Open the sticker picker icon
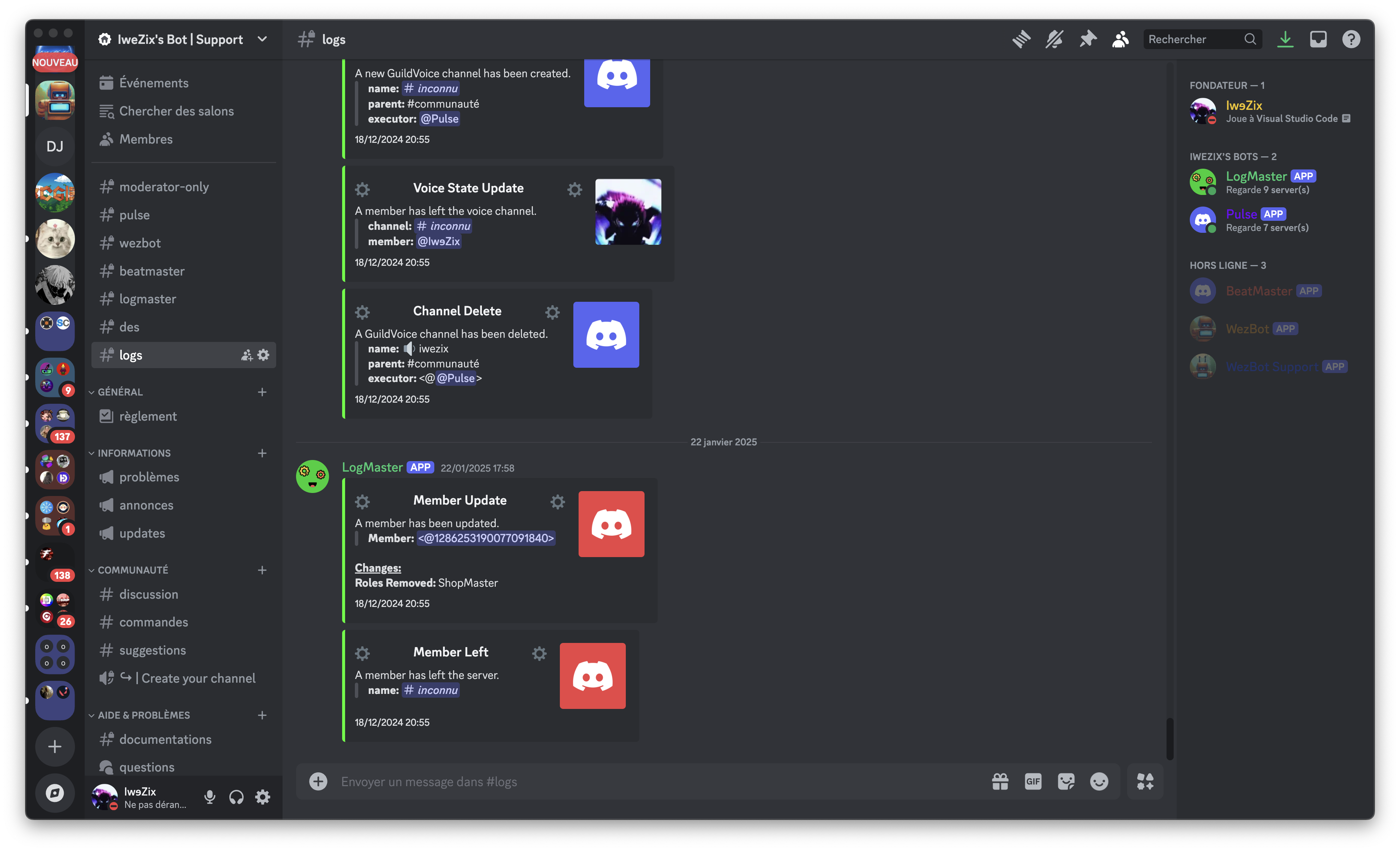Screen dimensions: 1400x851 click(1066, 782)
